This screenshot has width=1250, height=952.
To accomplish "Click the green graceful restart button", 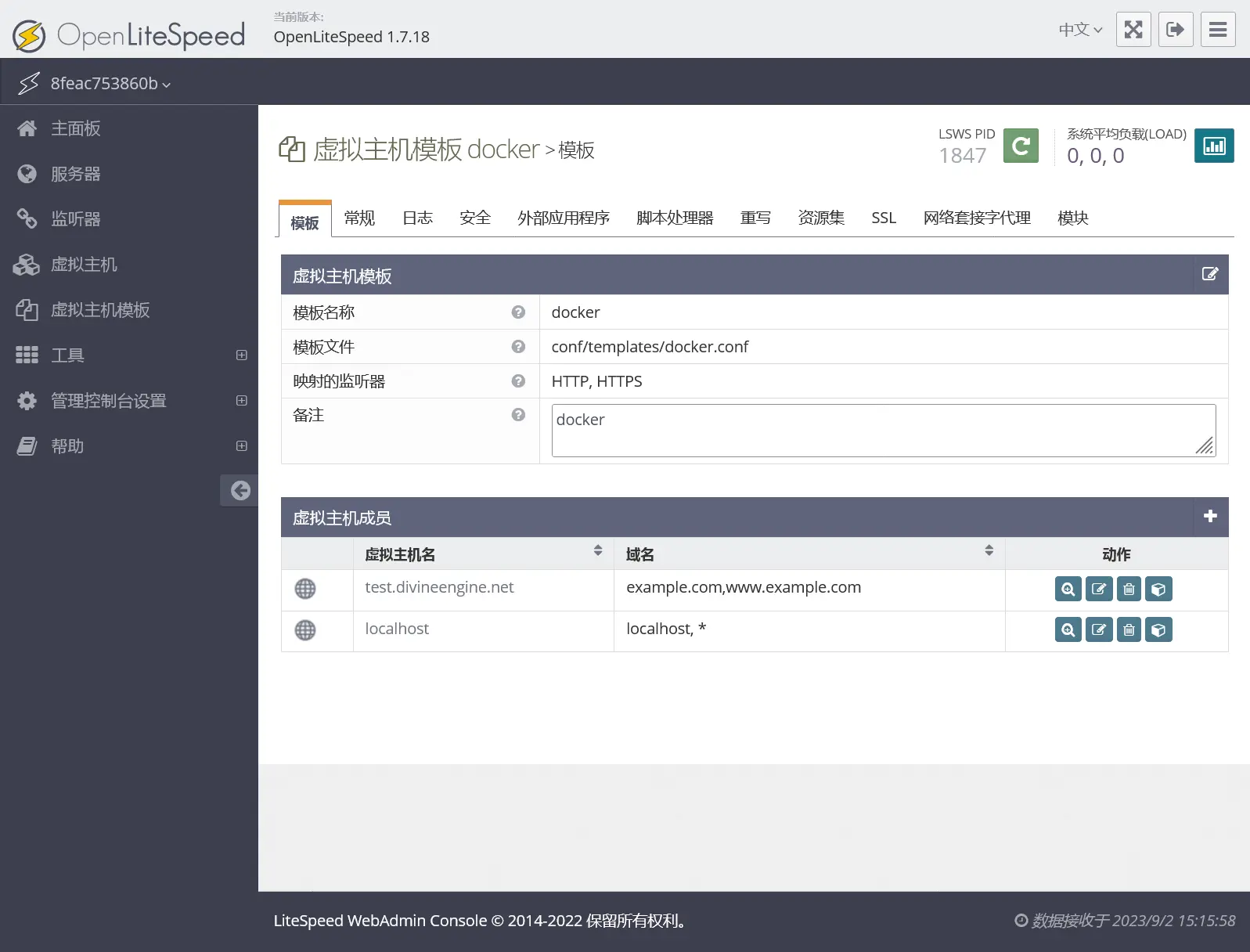I will click(x=1021, y=146).
